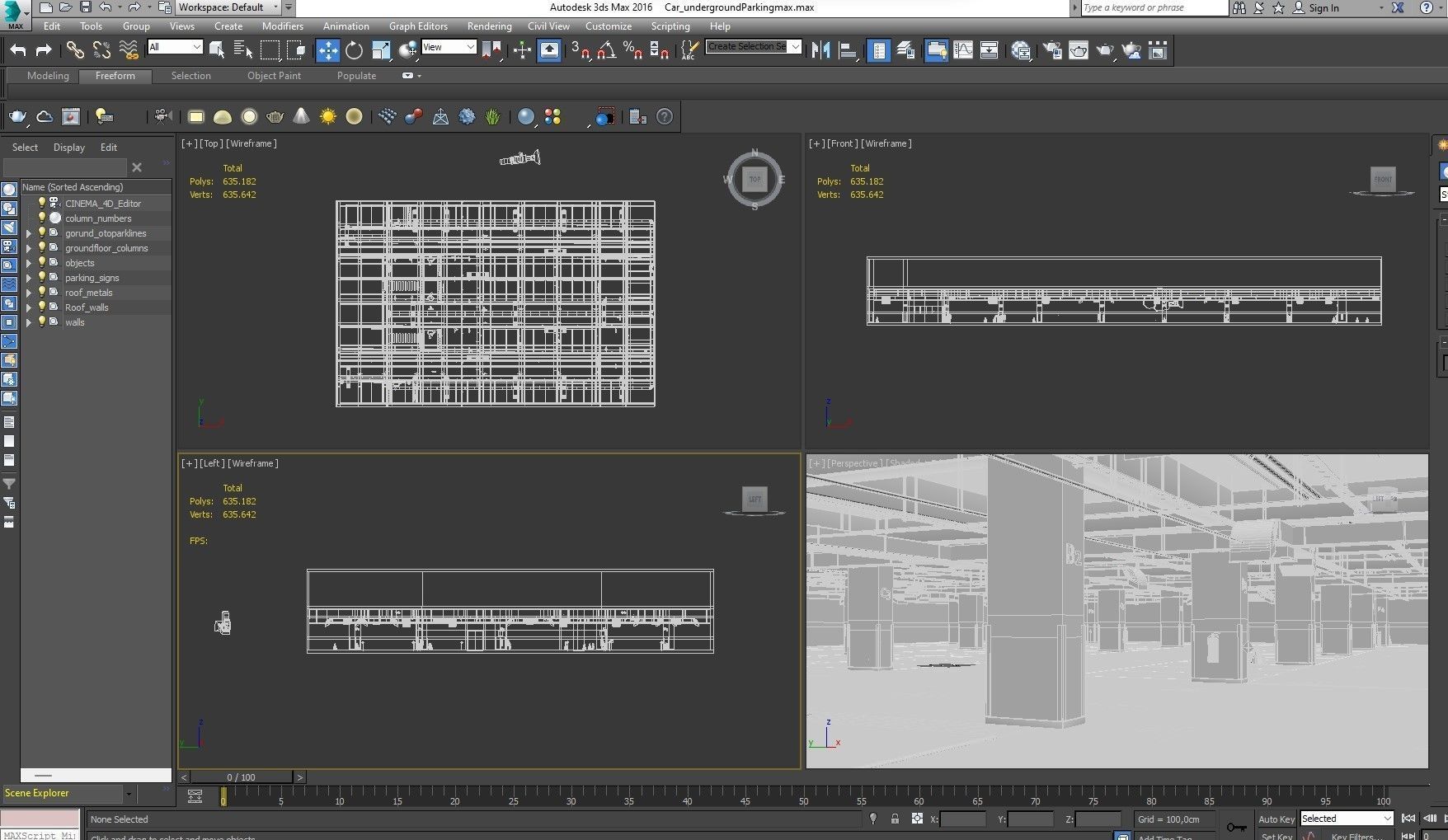Toggle Angle Snap on the main toolbar

point(606,50)
